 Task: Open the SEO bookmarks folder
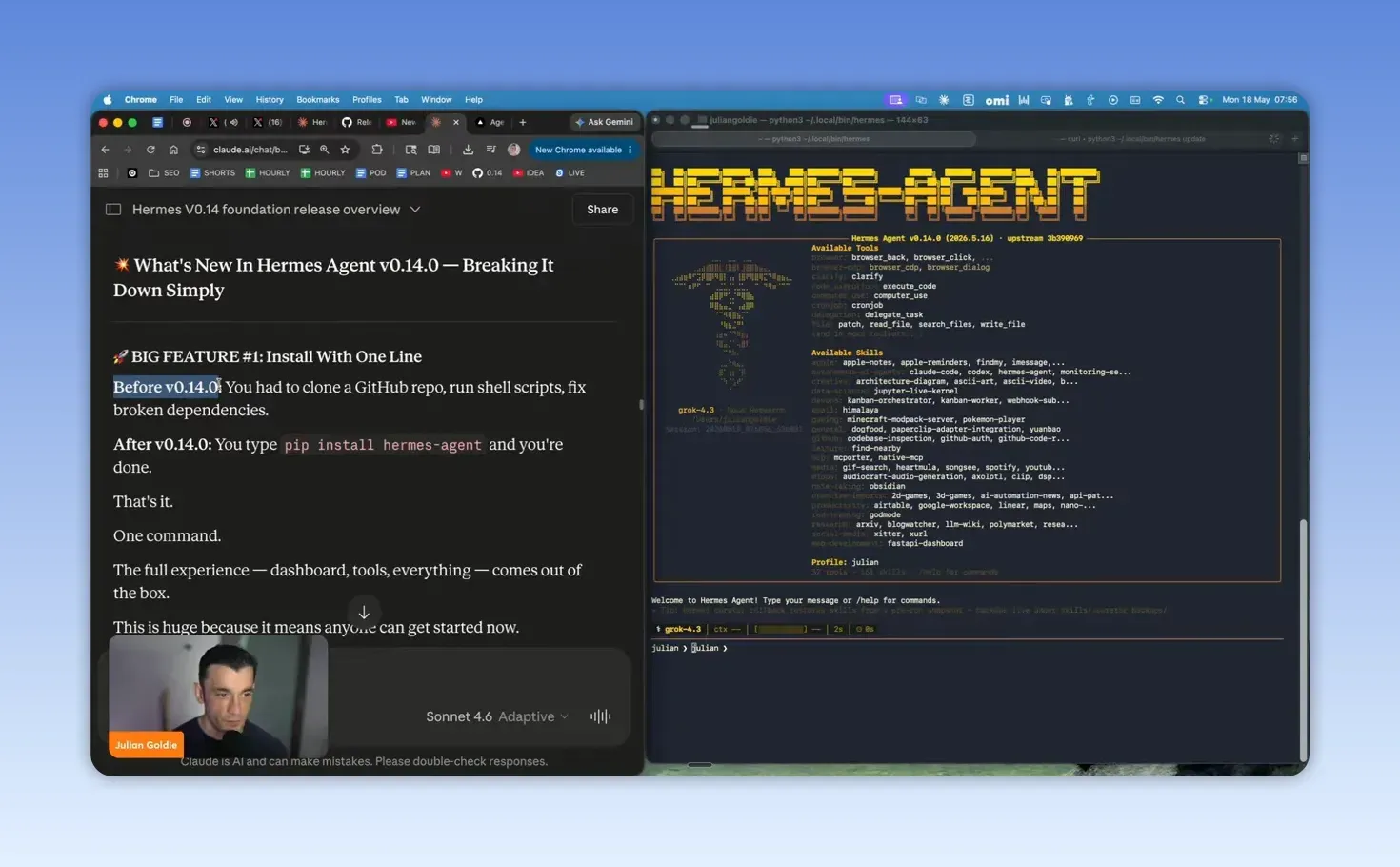pyautogui.click(x=164, y=173)
